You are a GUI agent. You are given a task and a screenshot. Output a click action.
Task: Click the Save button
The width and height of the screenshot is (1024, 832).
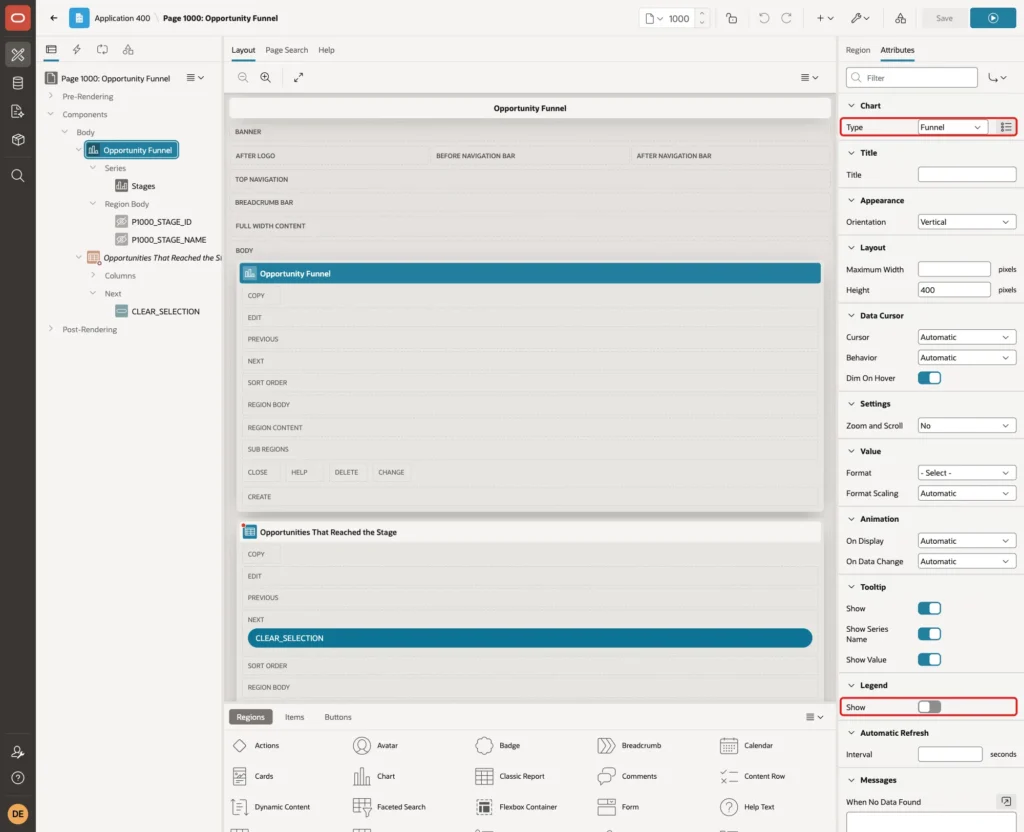(944, 18)
